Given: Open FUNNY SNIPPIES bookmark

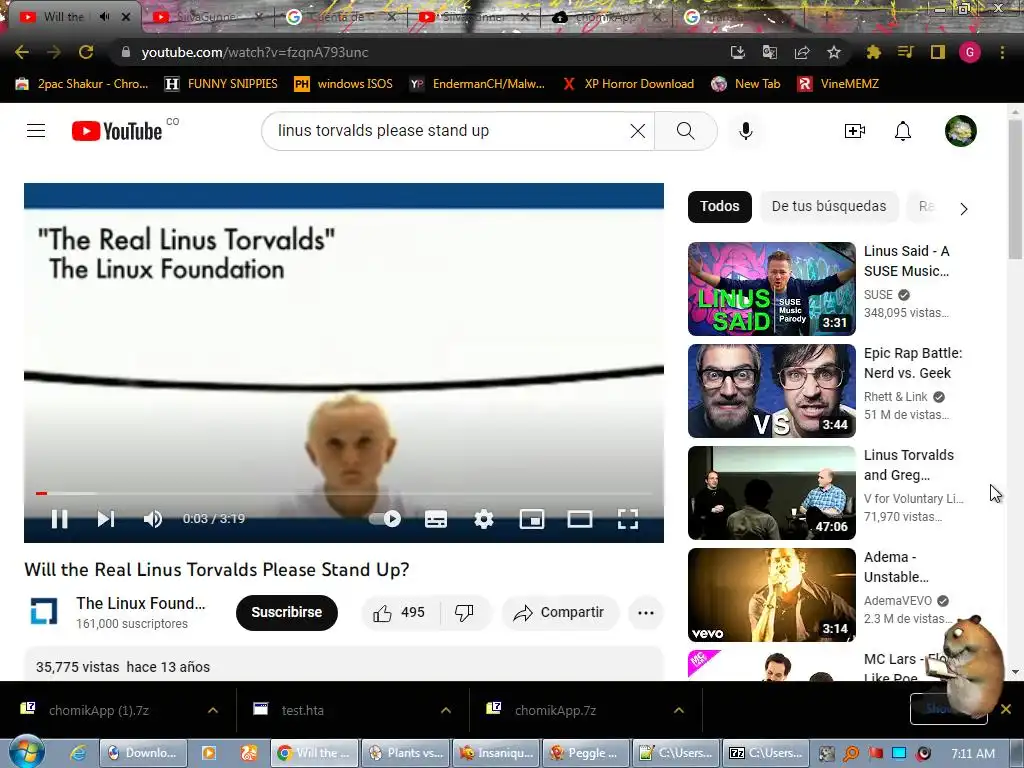Looking at the screenshot, I should [x=221, y=84].
